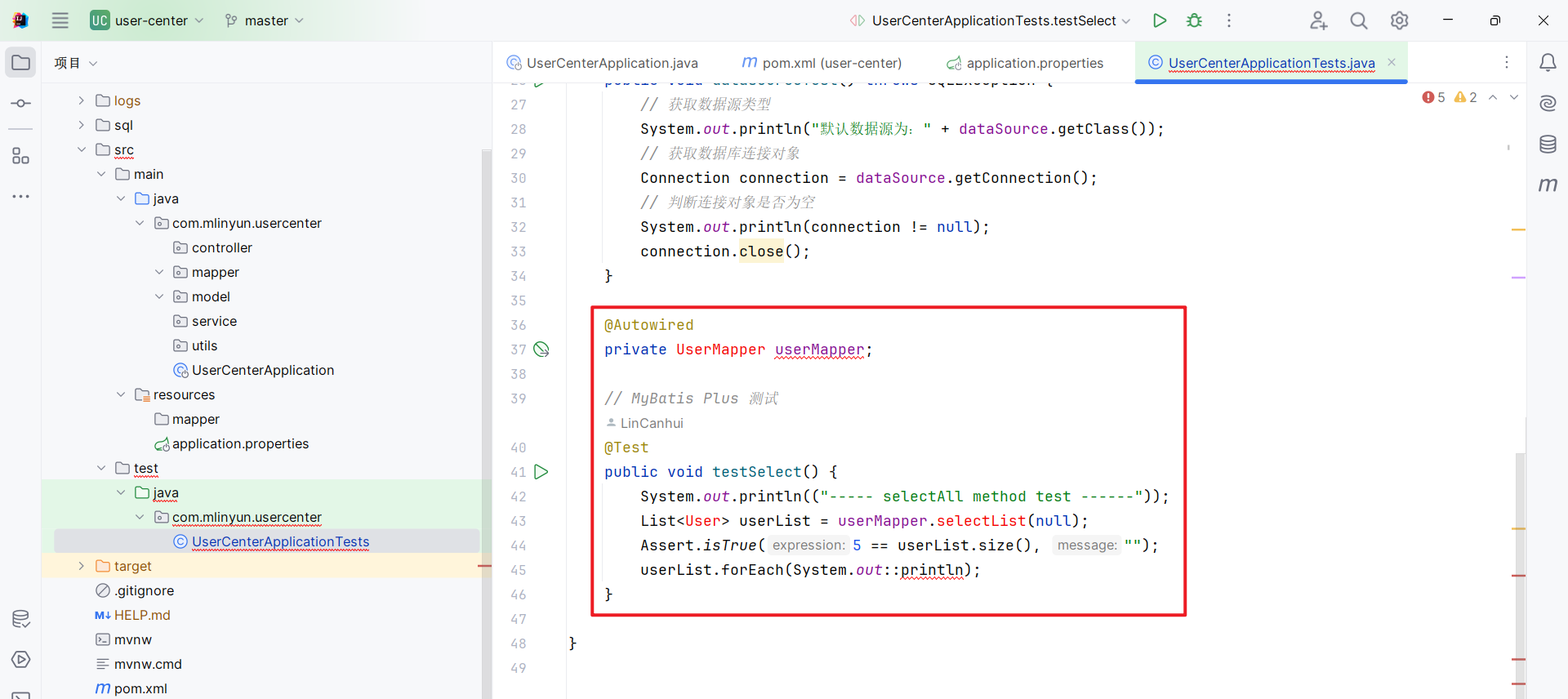Show the Notifications bell panel
1568x699 pixels.
(x=1548, y=63)
